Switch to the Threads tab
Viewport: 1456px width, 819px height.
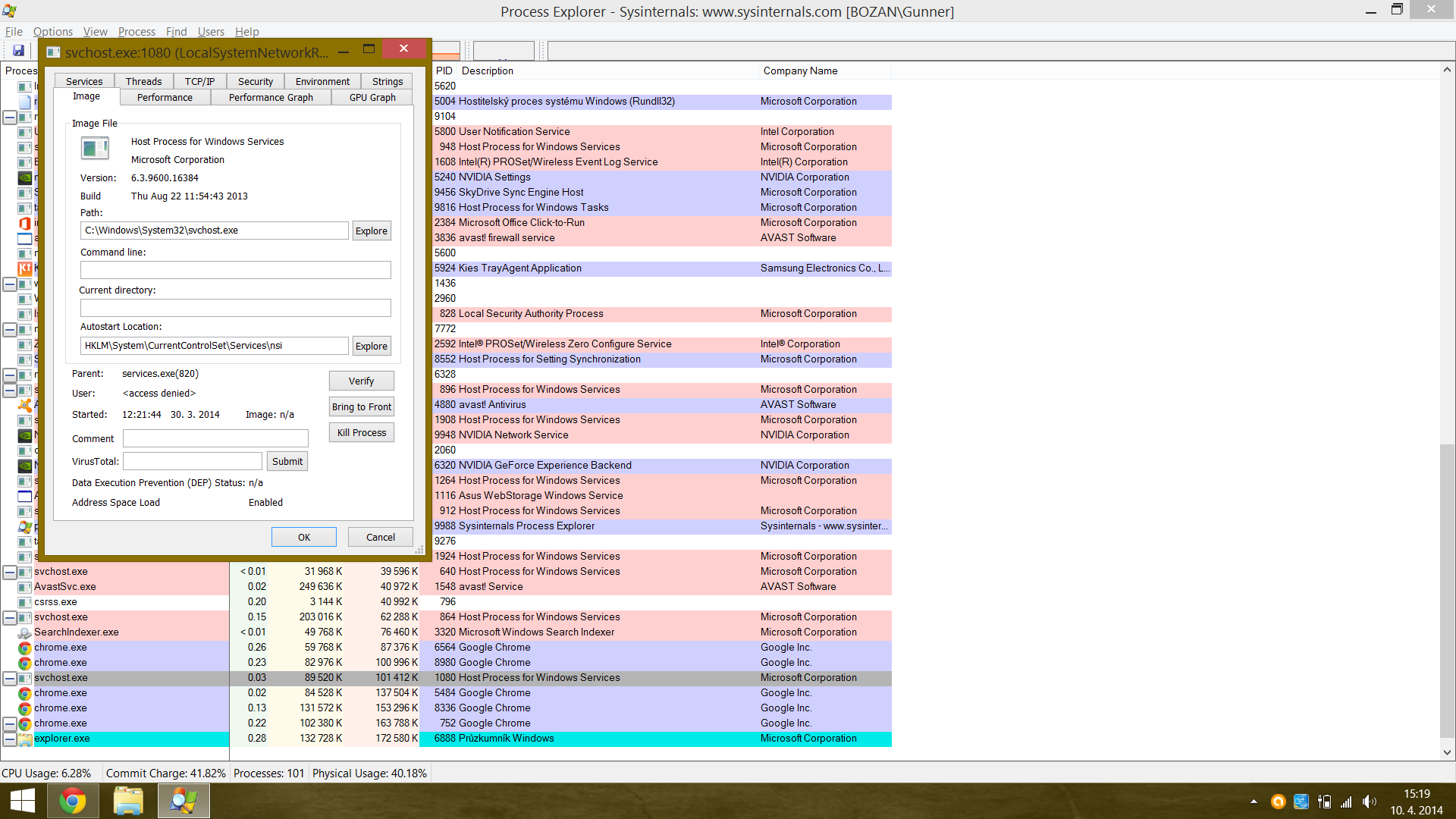click(x=144, y=81)
